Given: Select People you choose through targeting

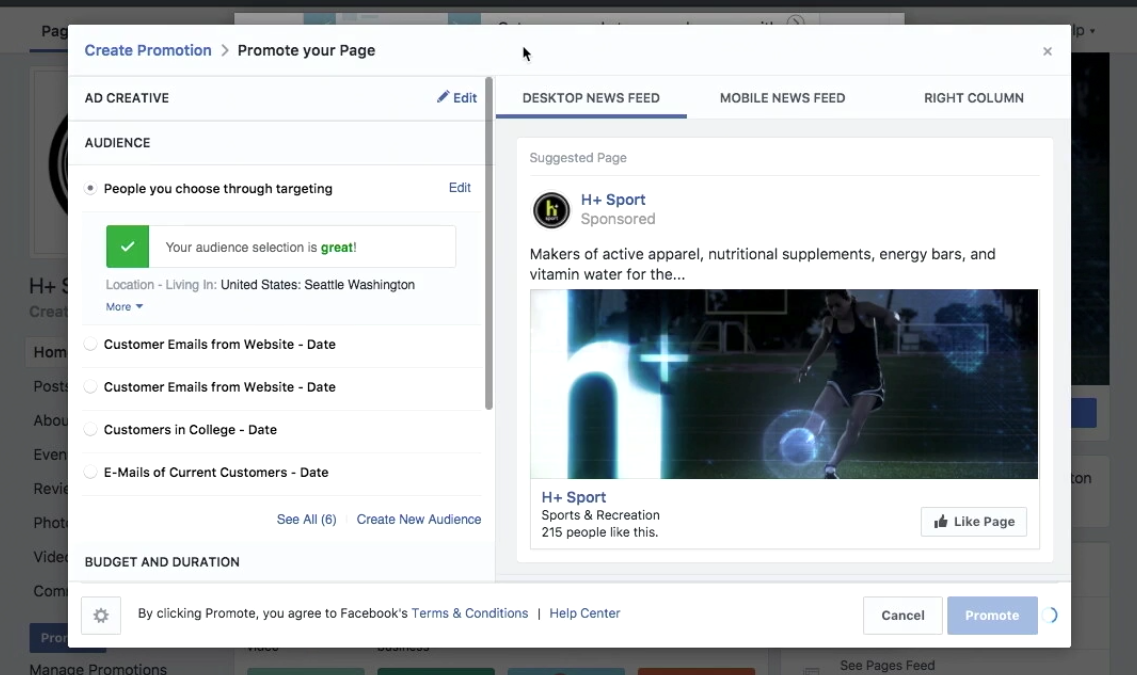Looking at the screenshot, I should tap(90, 189).
